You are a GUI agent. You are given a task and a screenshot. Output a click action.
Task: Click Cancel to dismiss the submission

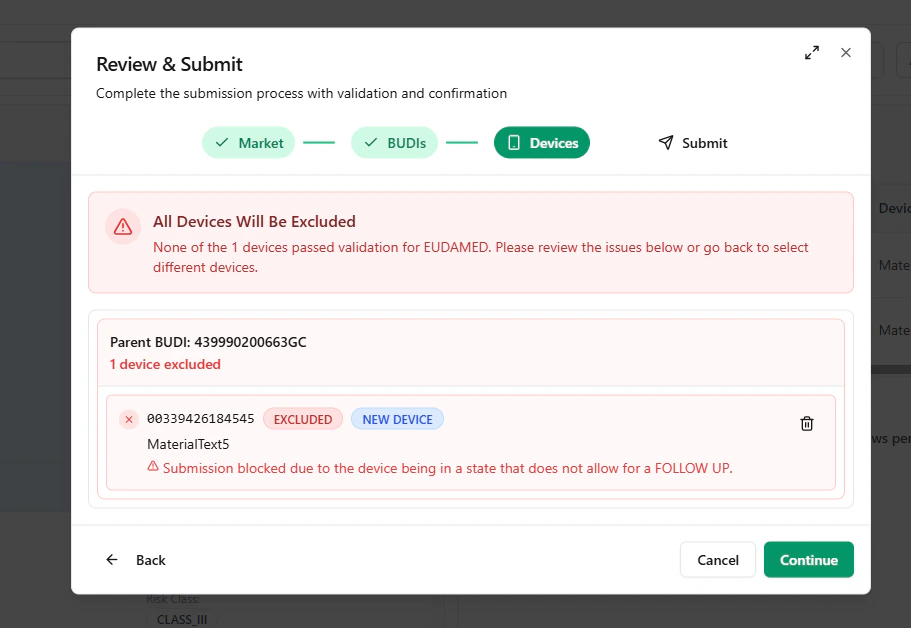tap(717, 560)
